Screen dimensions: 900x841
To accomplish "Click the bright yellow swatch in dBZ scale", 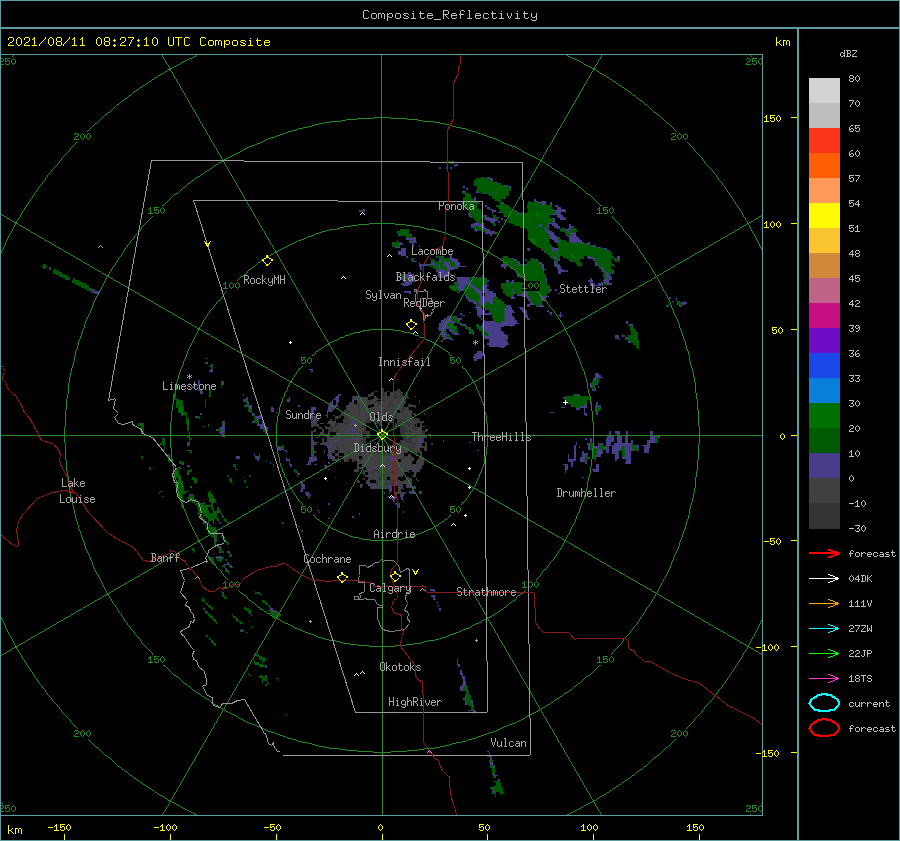I will click(x=824, y=215).
